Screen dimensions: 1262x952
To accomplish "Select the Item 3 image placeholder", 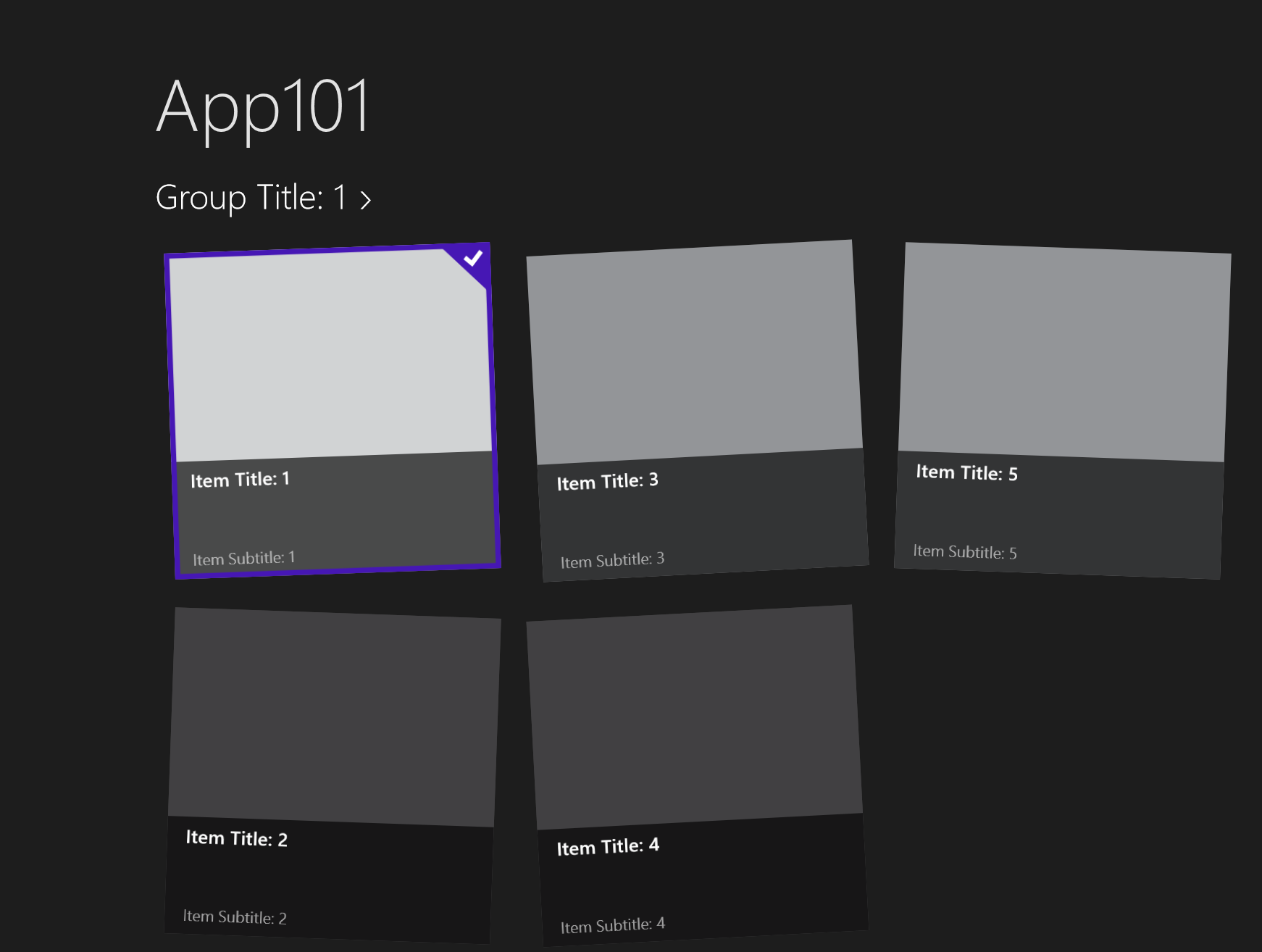I will pyautogui.click(x=694, y=352).
